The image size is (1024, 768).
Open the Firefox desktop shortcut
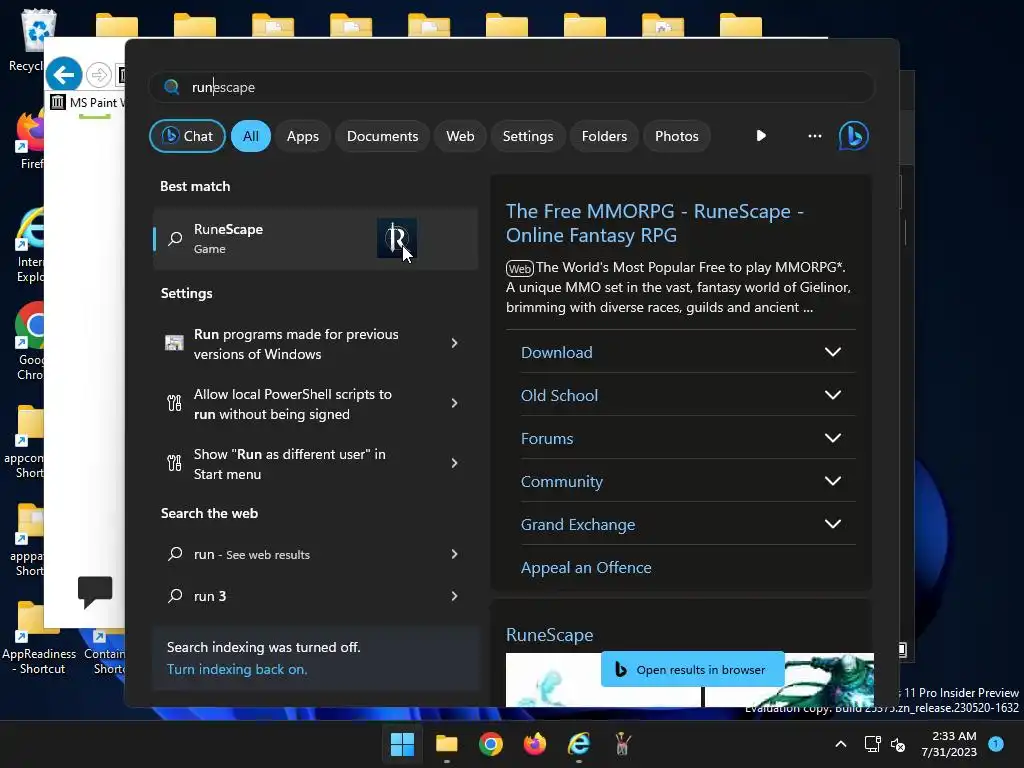[29, 140]
